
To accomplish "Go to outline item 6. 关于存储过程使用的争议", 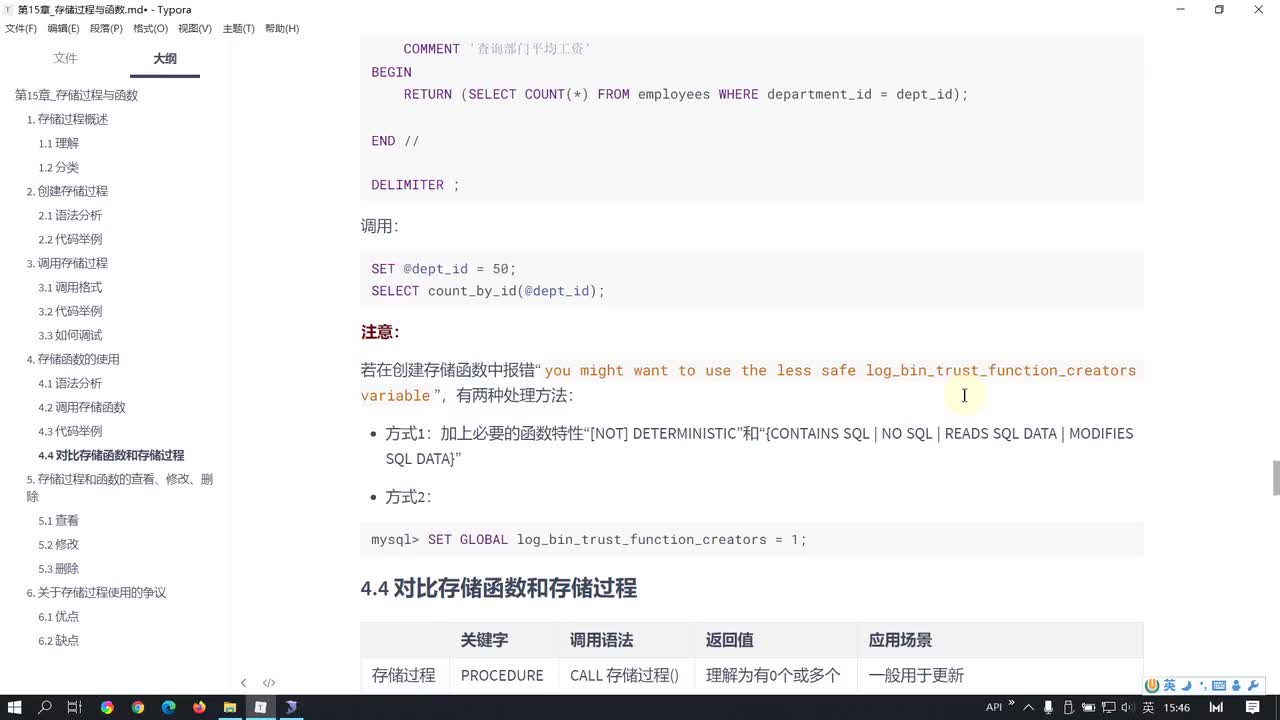I will 96,592.
